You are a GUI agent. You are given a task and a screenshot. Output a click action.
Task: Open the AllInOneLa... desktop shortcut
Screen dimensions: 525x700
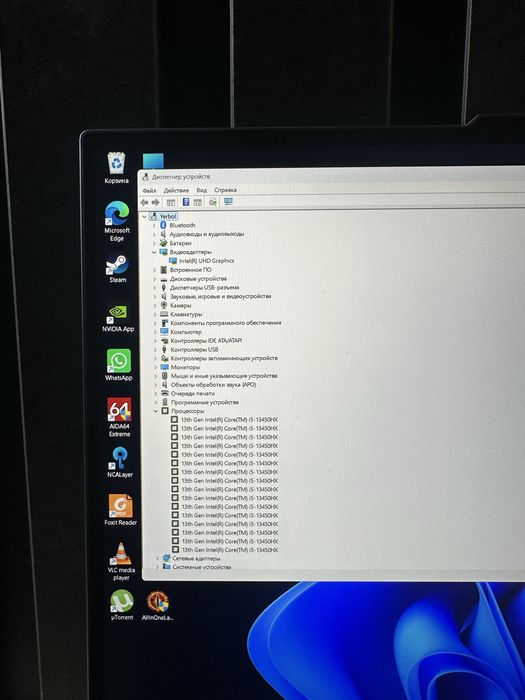pyautogui.click(x=158, y=605)
